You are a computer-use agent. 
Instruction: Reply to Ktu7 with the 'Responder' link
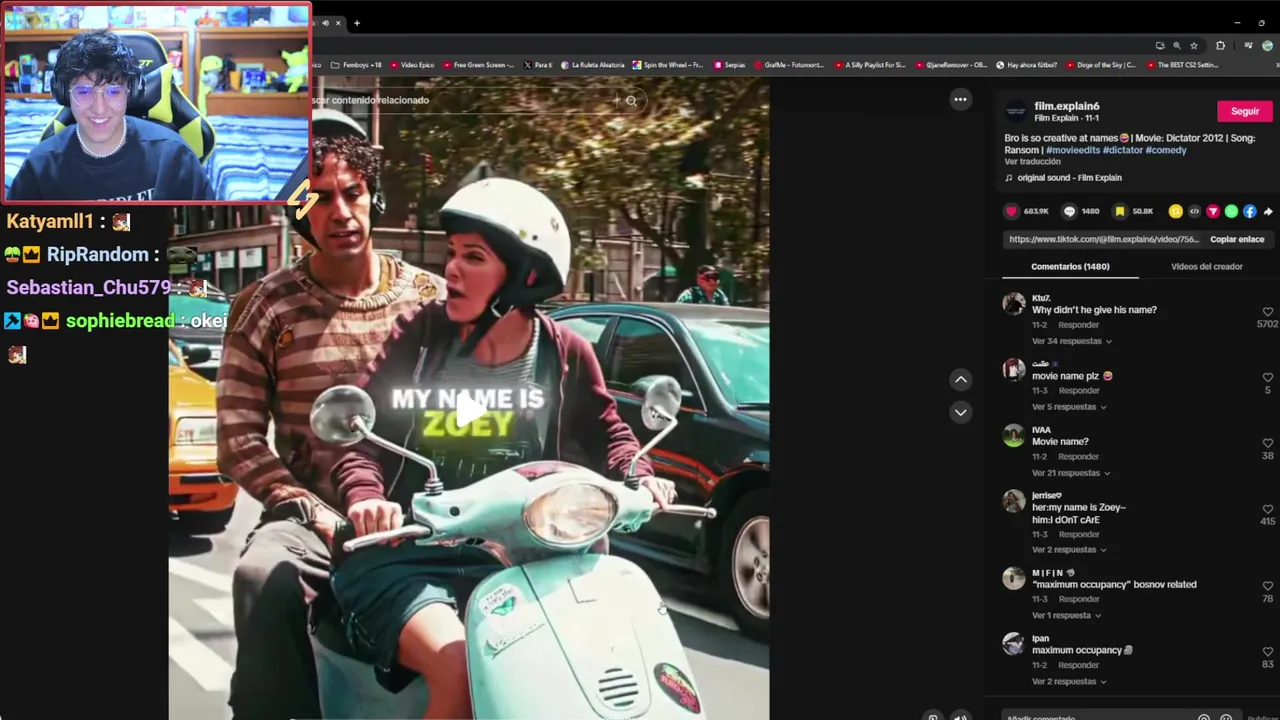click(x=1079, y=325)
